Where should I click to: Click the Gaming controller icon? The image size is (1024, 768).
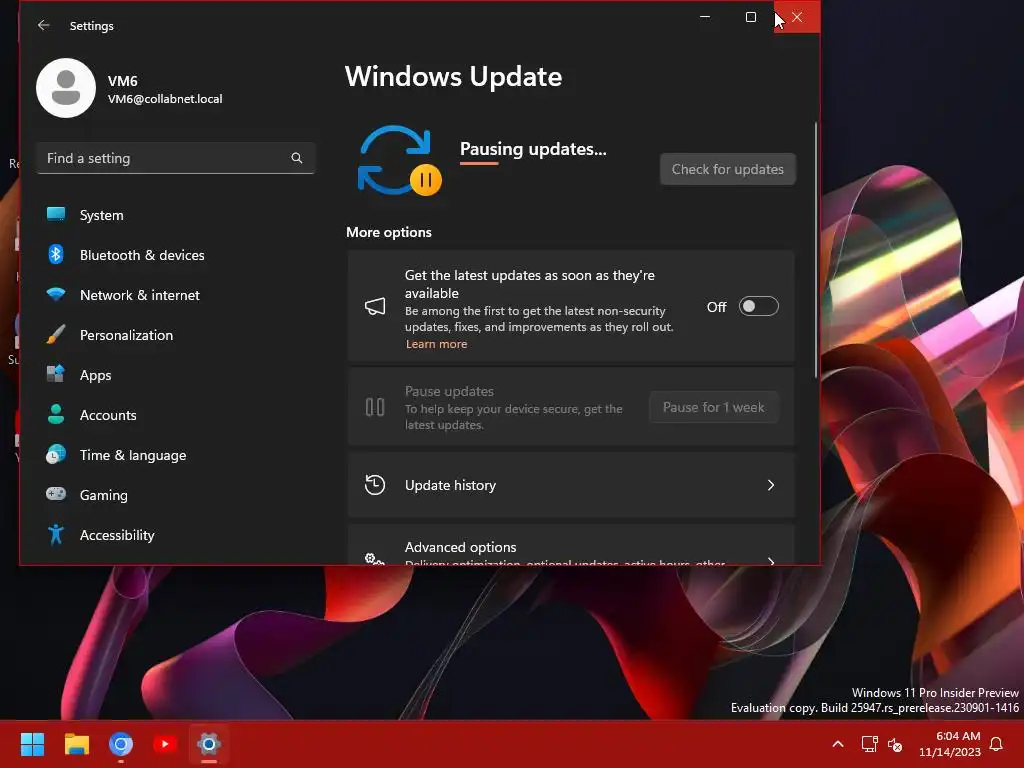coord(56,494)
